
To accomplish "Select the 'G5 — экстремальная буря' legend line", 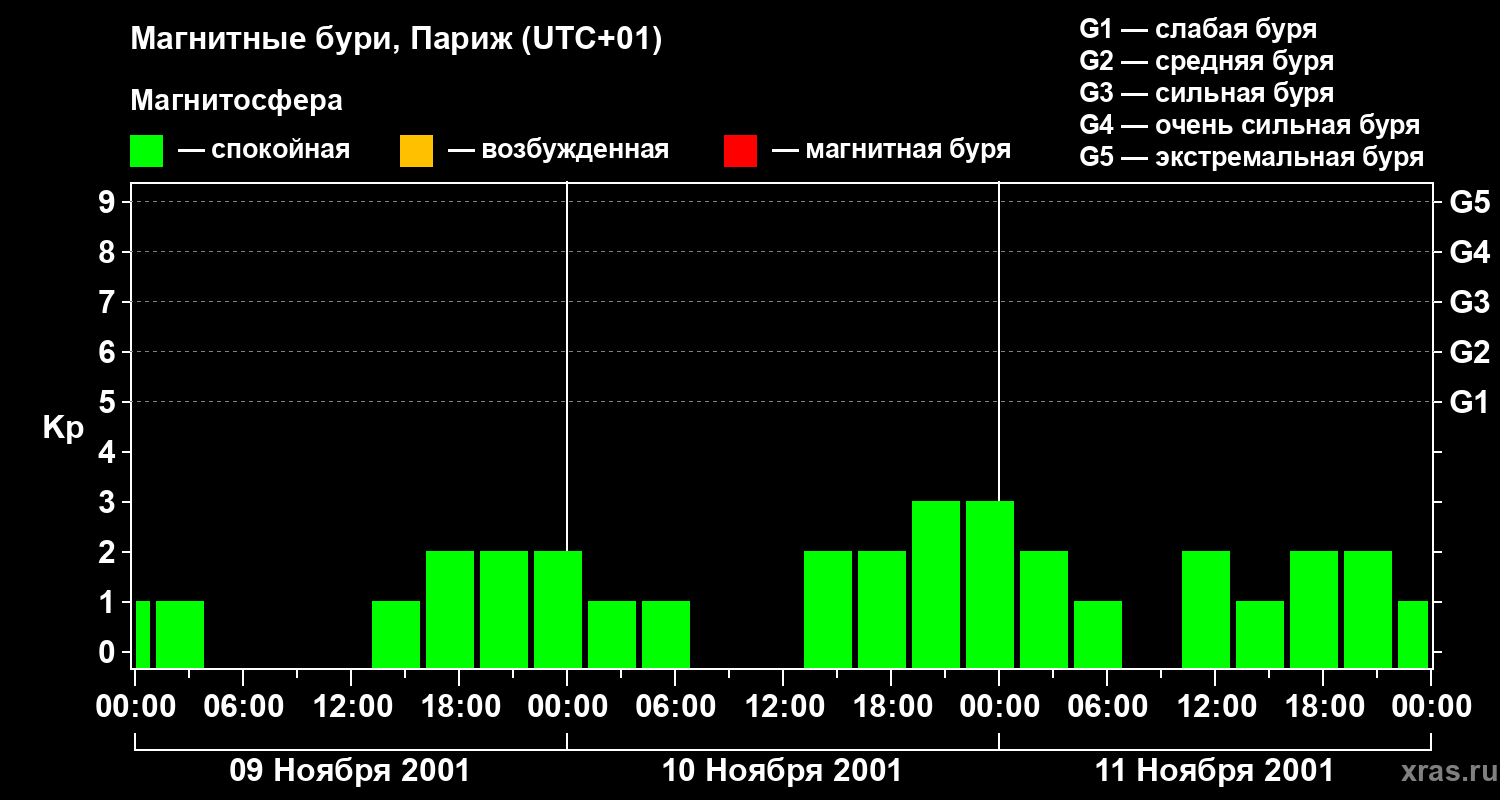I will [x=1251, y=157].
